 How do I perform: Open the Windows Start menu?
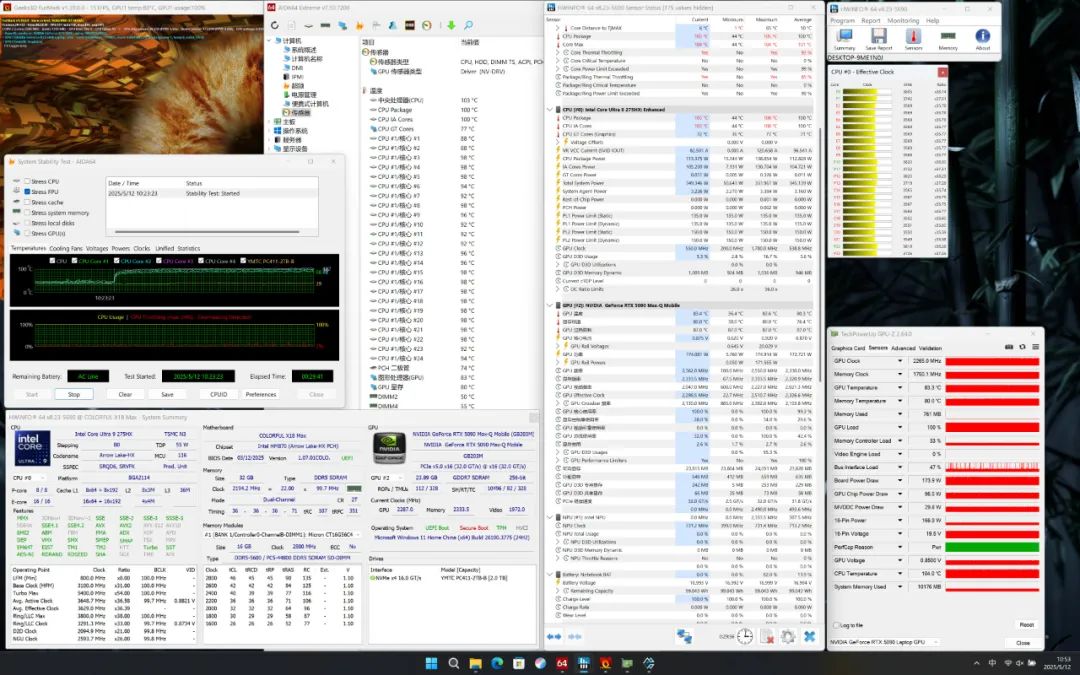431,663
